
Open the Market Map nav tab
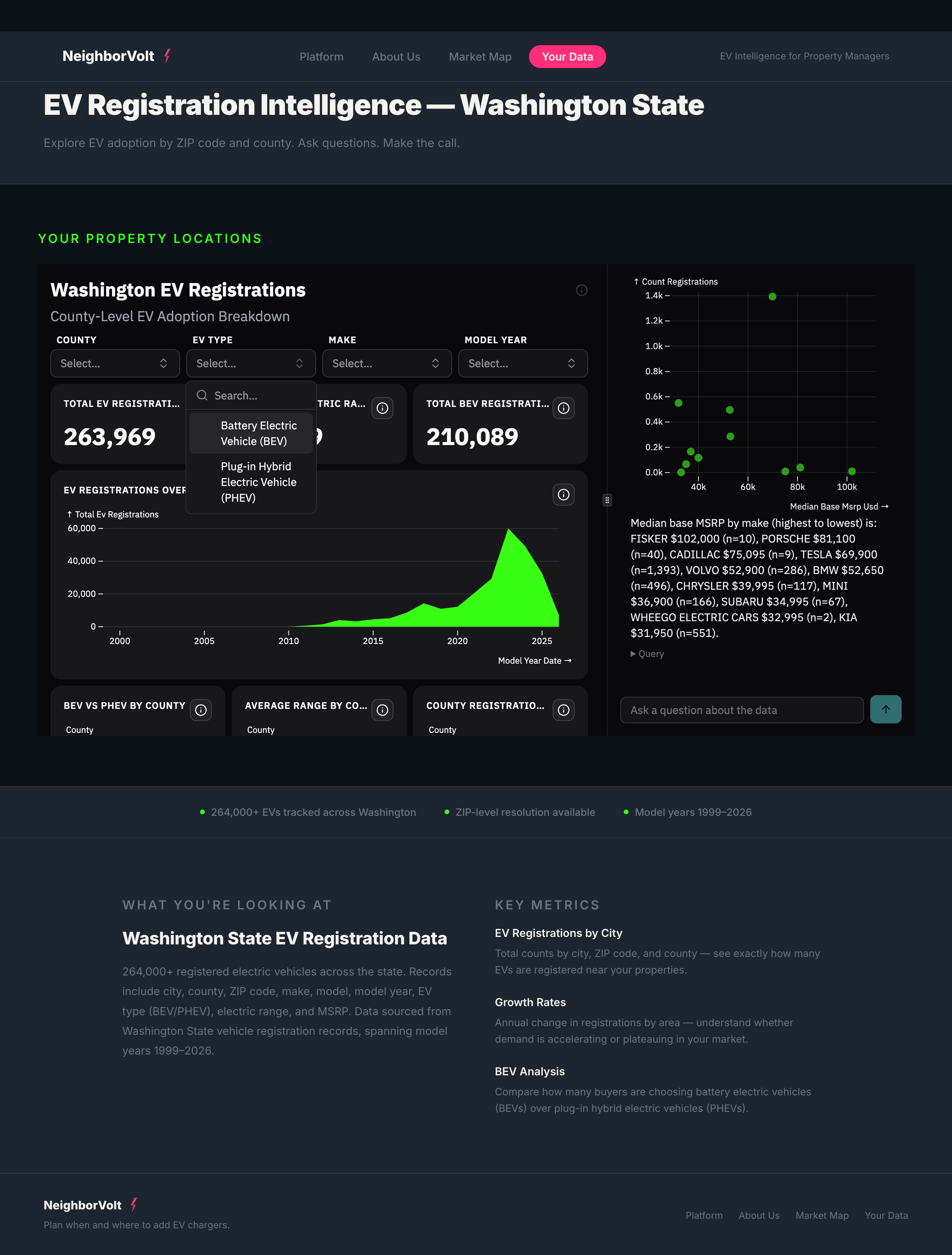(x=480, y=57)
